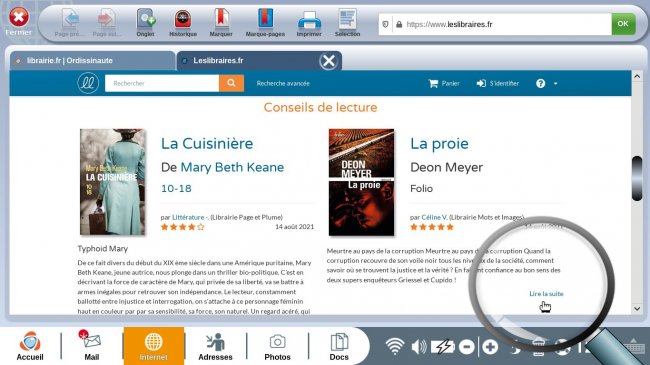Click the Imprimer printer icon
650x365 pixels.
coord(309,20)
